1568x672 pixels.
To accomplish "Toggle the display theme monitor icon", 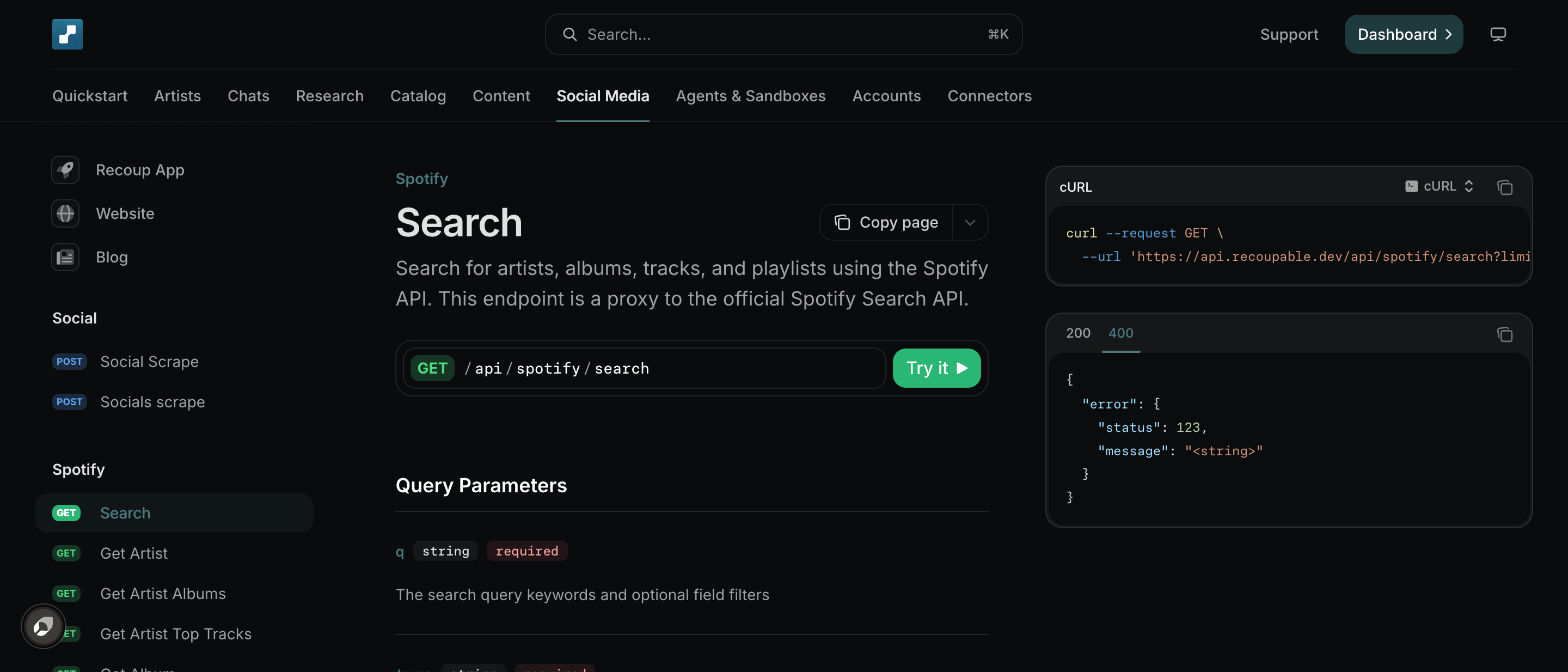I will click(x=1497, y=34).
